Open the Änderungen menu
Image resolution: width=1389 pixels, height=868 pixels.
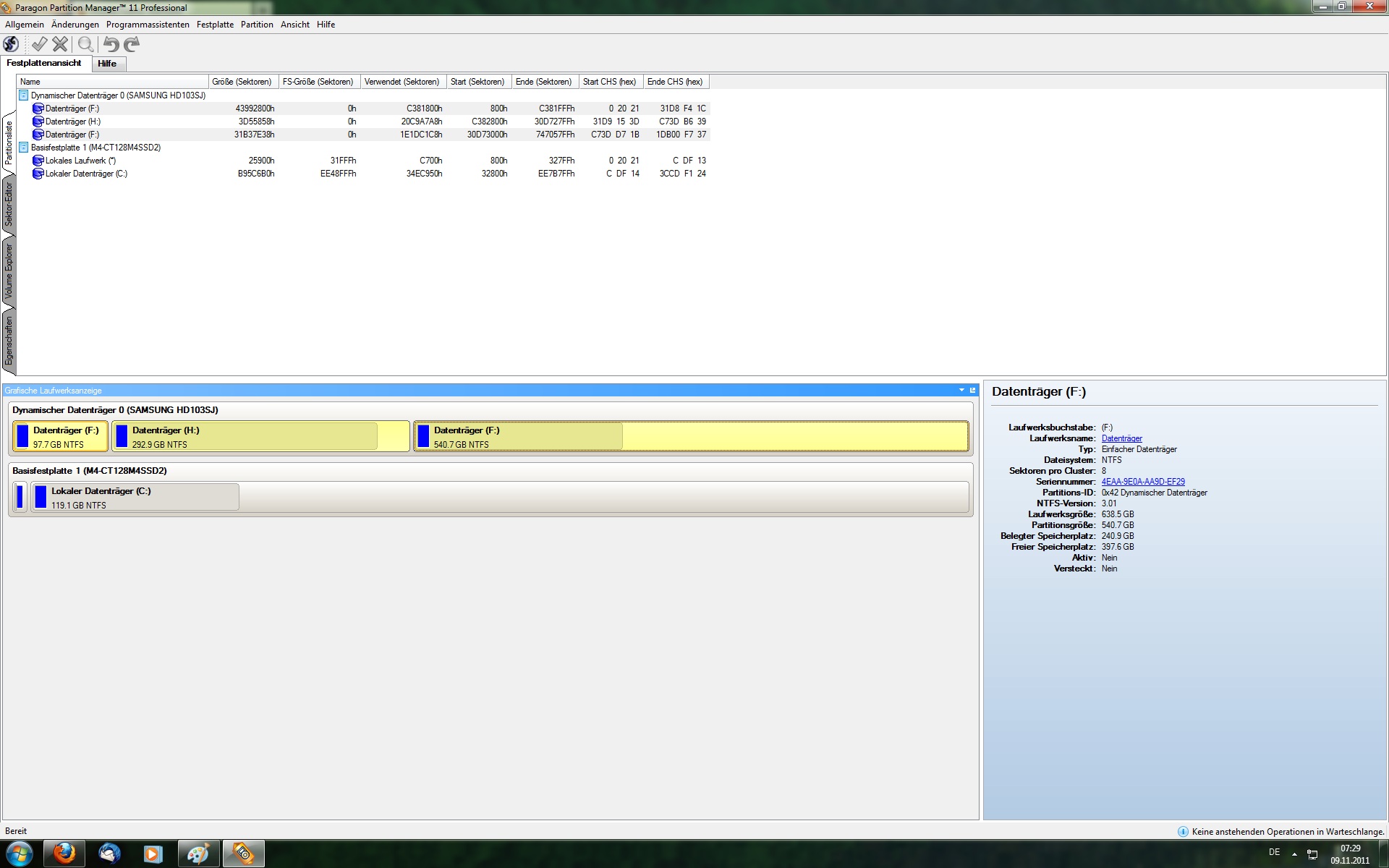tap(75, 25)
